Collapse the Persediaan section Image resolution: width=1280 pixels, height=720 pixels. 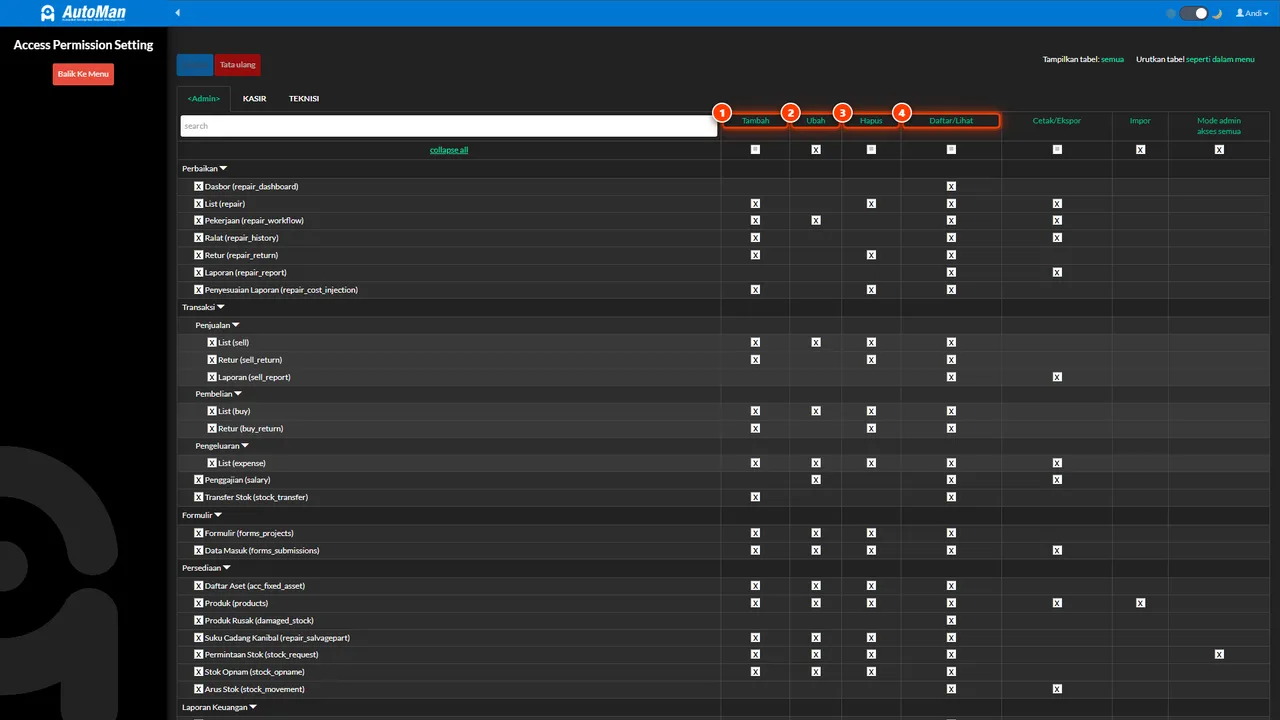(x=206, y=567)
